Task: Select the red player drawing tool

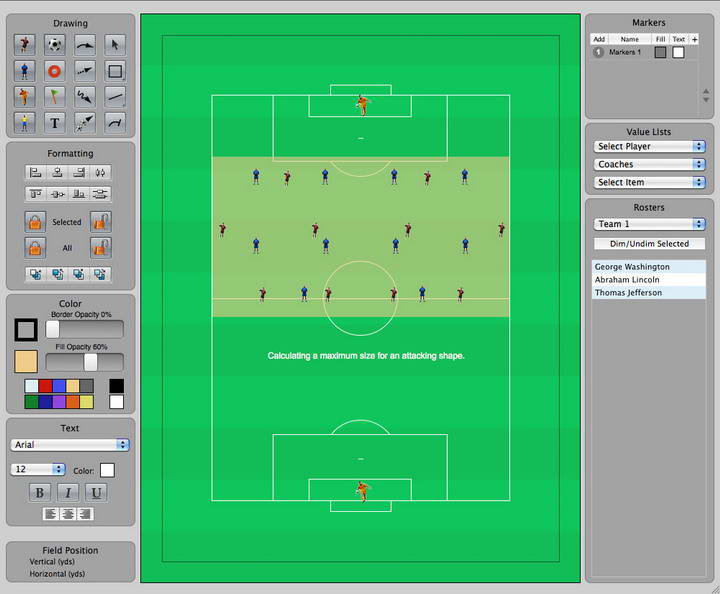Action: click(25, 45)
